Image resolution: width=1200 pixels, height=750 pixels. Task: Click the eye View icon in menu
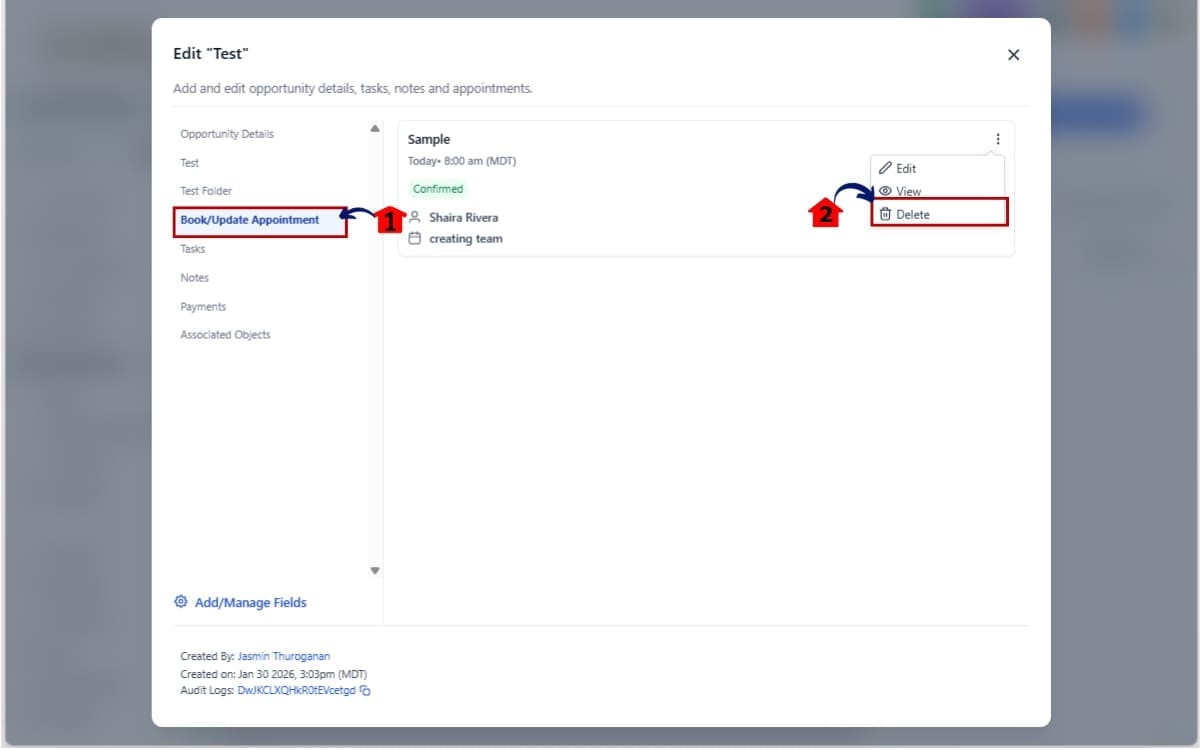[885, 191]
